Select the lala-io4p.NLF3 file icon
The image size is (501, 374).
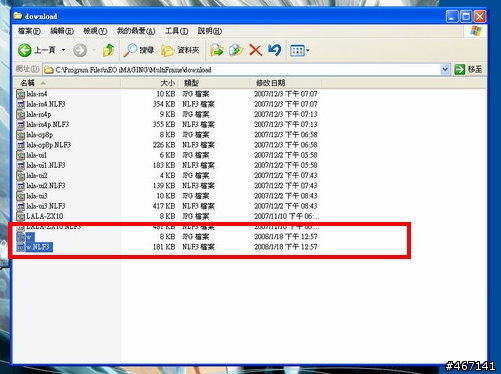21,125
